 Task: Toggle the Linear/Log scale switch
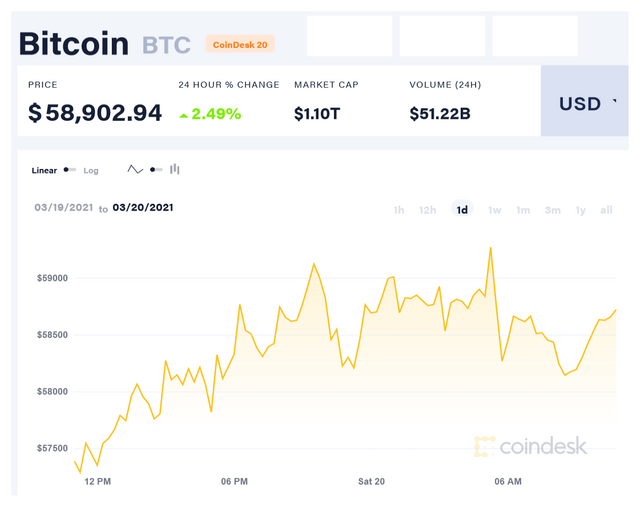click(x=70, y=169)
